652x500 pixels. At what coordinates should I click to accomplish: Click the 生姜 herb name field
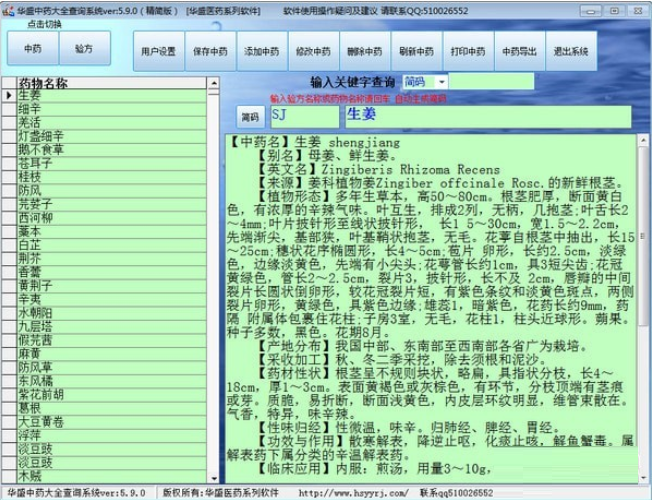click(x=488, y=116)
